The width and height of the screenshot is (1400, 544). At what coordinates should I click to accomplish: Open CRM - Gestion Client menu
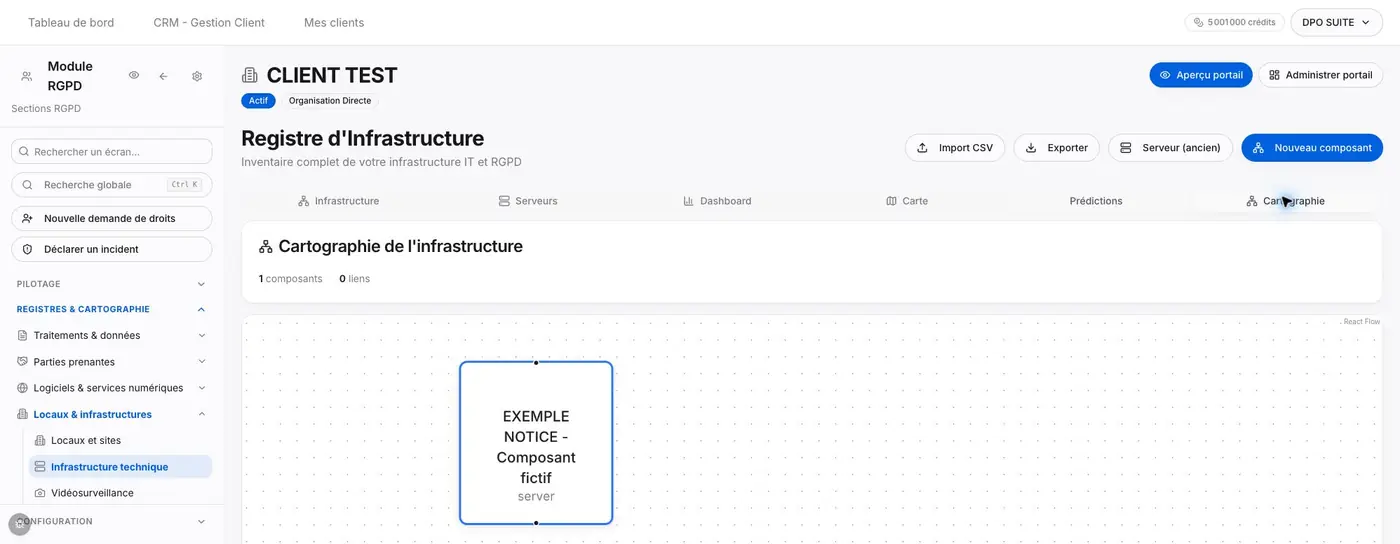click(x=209, y=22)
